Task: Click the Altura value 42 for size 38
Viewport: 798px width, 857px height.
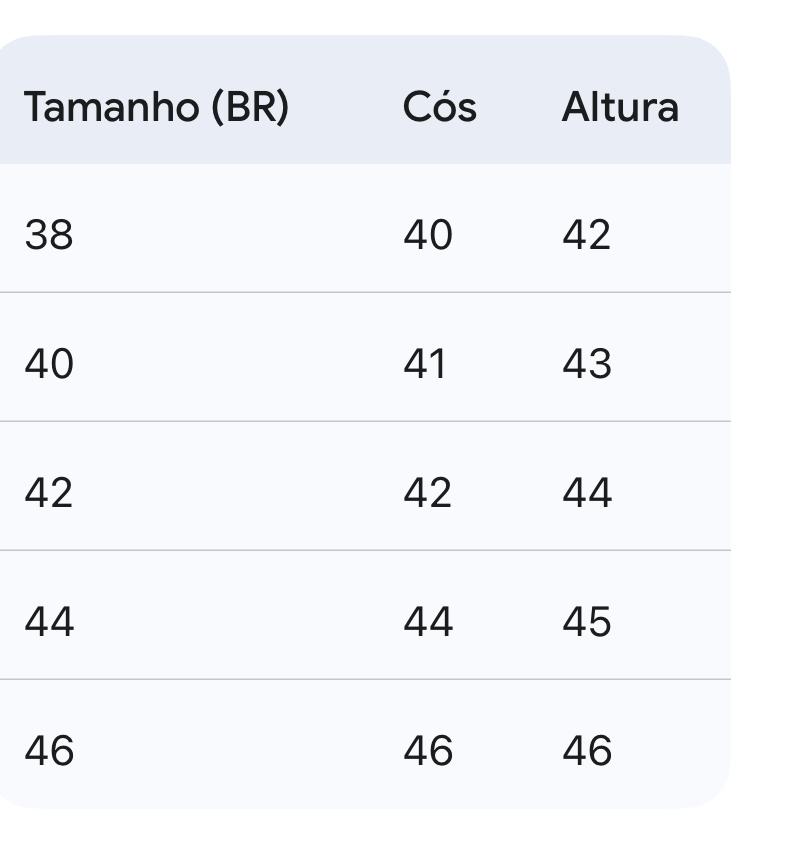Action: point(586,235)
